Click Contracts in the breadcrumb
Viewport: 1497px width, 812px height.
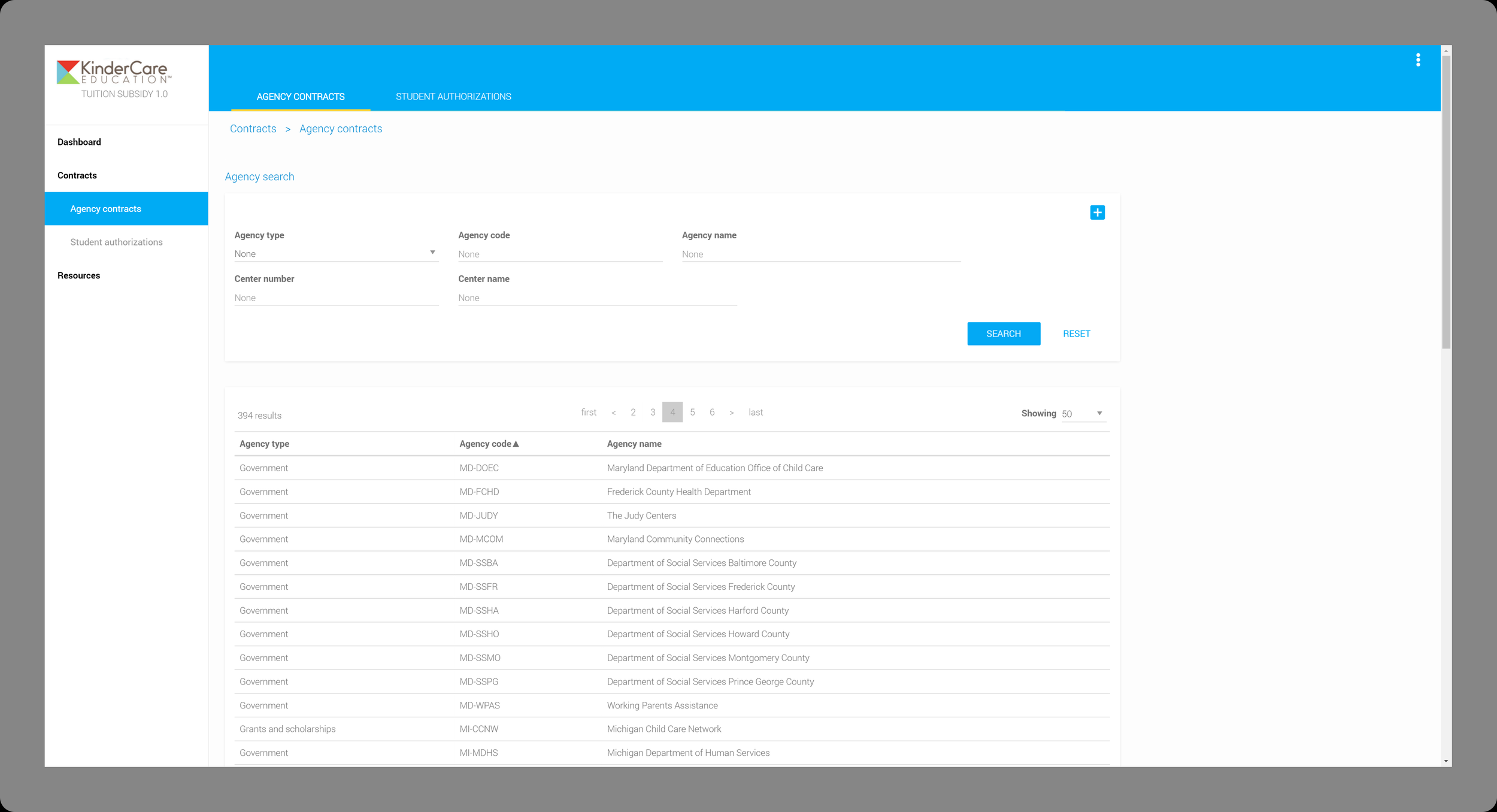click(253, 129)
